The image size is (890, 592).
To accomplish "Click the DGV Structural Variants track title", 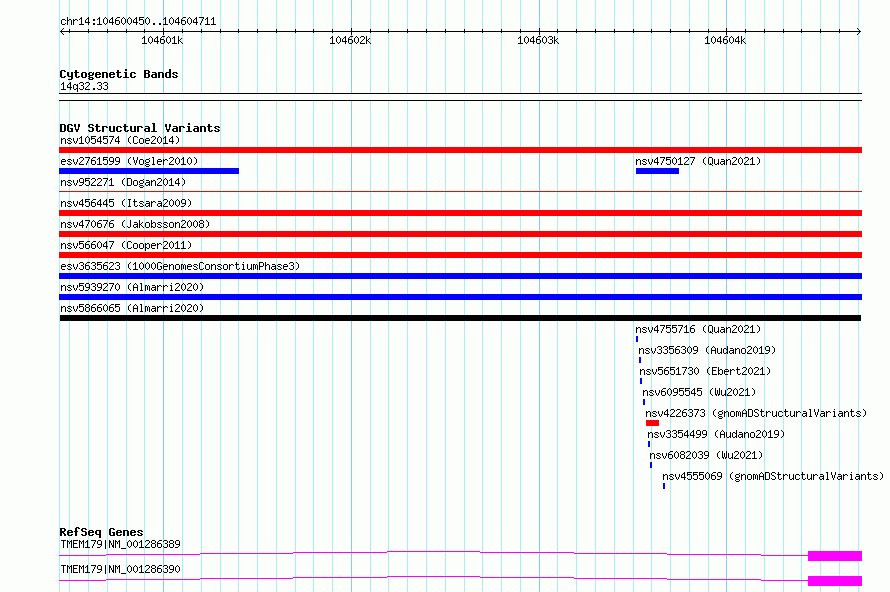I will coord(140,128).
